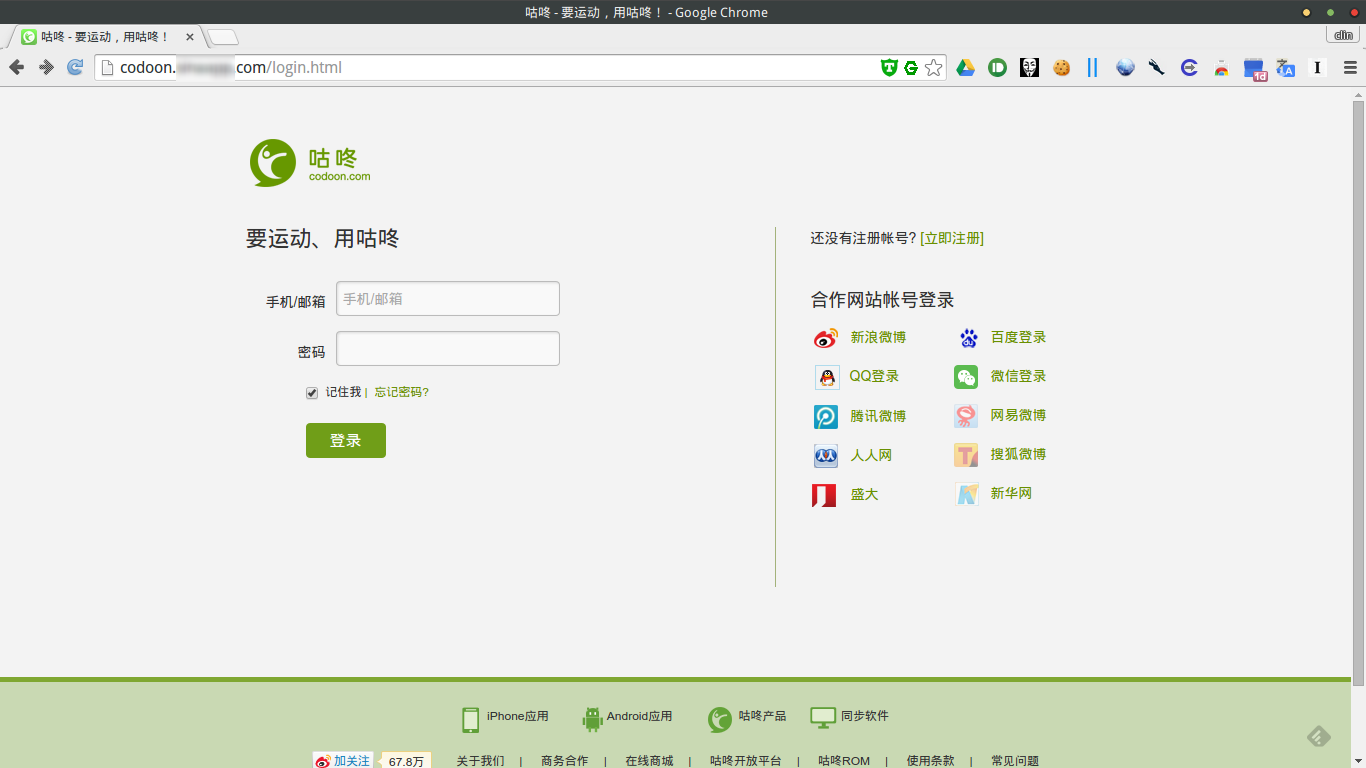Open 商务合作 footer link

(564, 761)
